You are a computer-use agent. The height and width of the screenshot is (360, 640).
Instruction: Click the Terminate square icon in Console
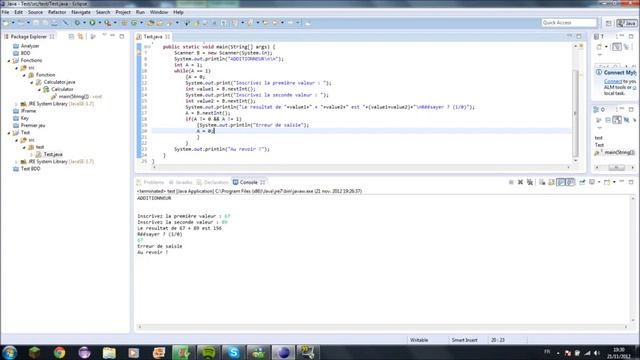[x=511, y=182]
